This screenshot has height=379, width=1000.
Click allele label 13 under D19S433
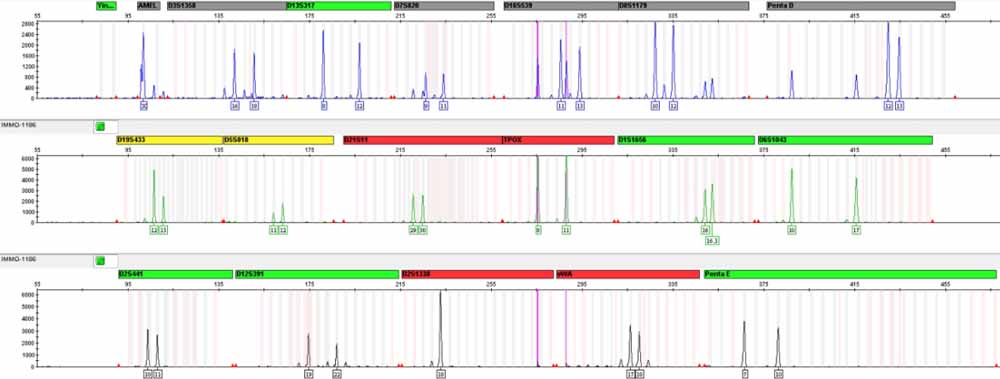tap(163, 230)
